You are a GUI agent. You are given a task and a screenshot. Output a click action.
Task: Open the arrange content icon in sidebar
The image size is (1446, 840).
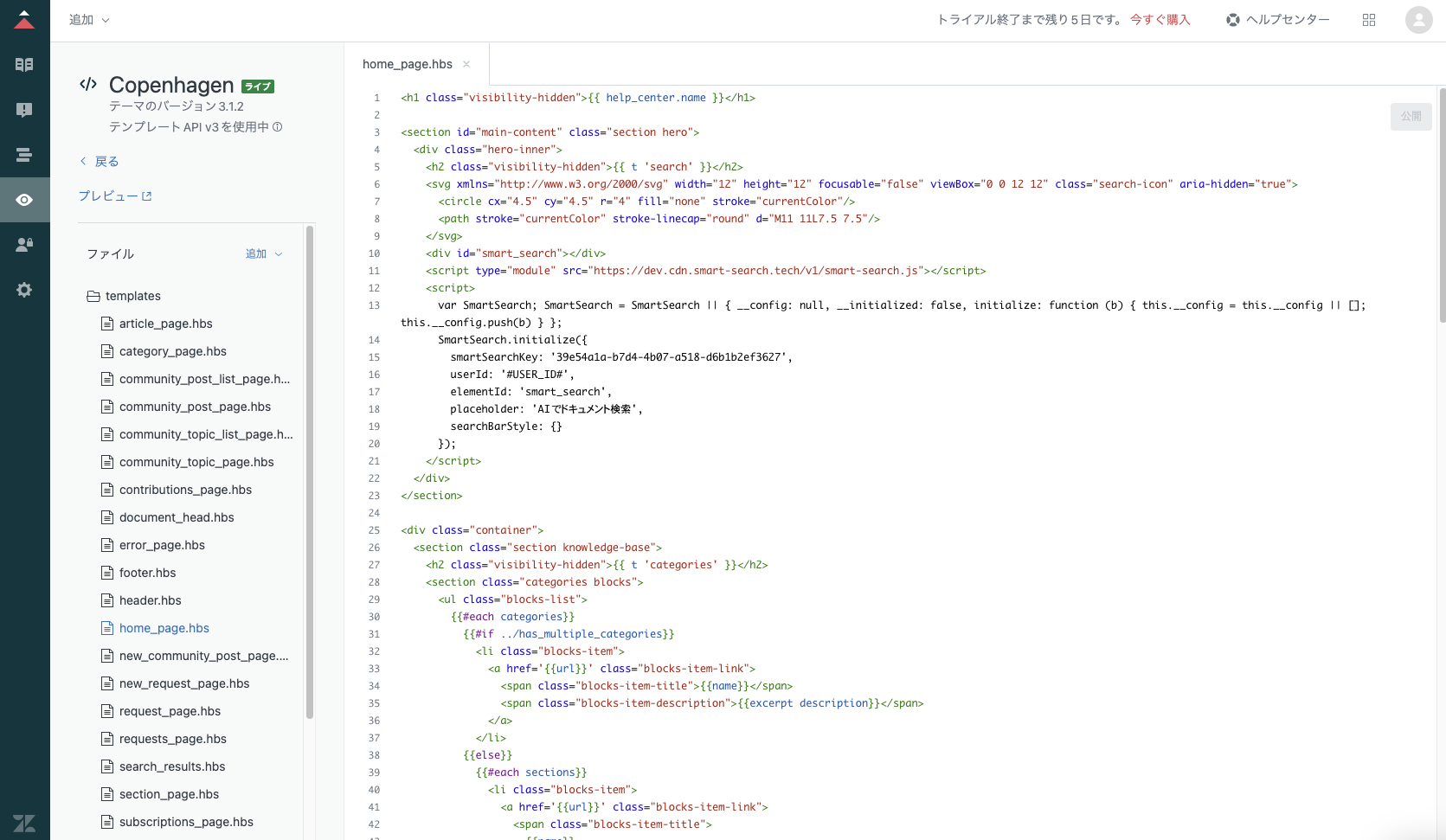(x=24, y=155)
